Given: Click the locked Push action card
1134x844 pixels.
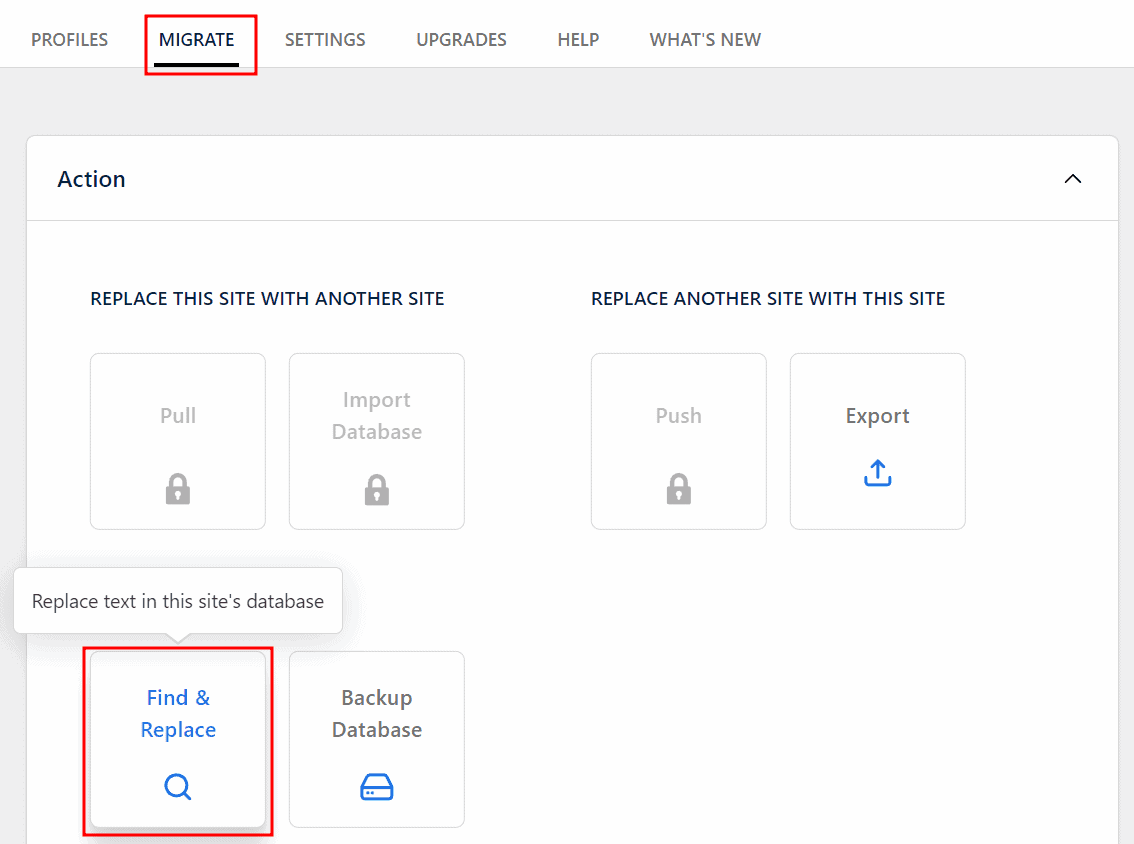Looking at the screenshot, I should (x=678, y=440).
